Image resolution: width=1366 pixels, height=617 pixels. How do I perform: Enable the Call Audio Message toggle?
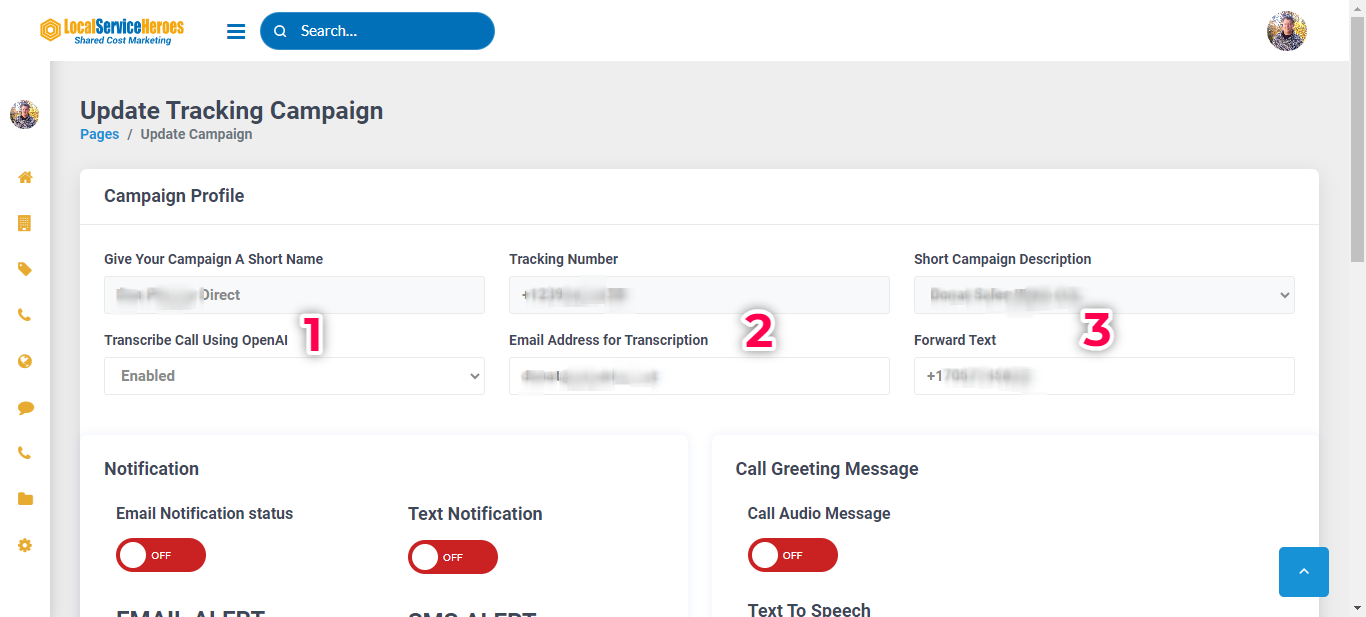coord(792,555)
